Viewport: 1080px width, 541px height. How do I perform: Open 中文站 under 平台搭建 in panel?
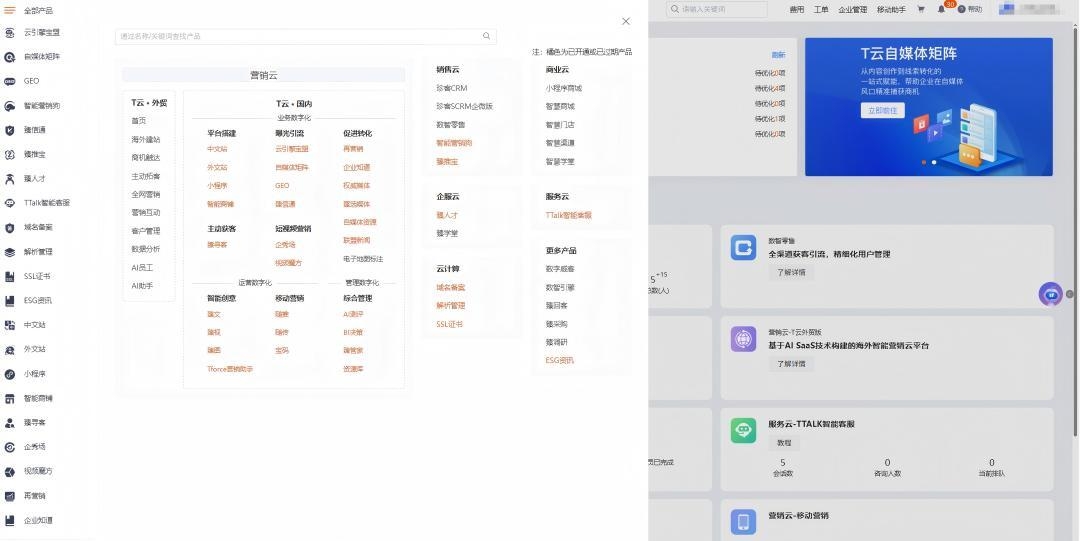click(x=218, y=149)
